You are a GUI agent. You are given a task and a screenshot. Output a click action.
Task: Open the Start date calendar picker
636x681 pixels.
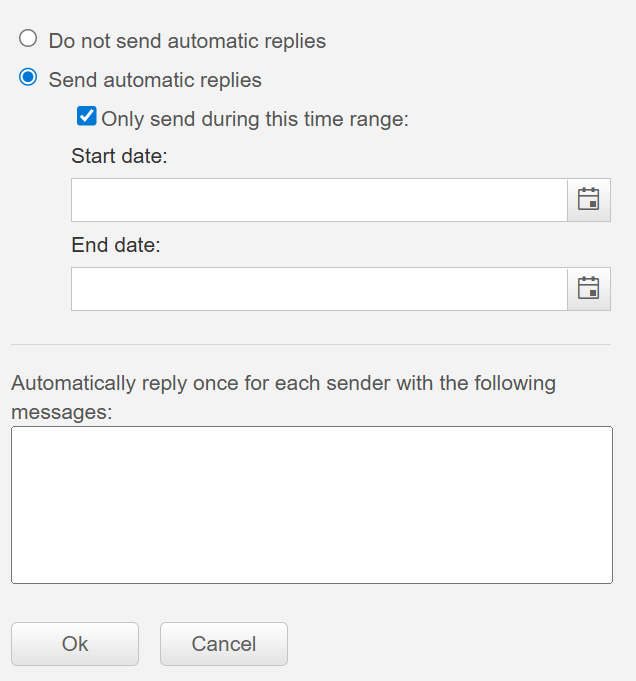click(x=589, y=200)
